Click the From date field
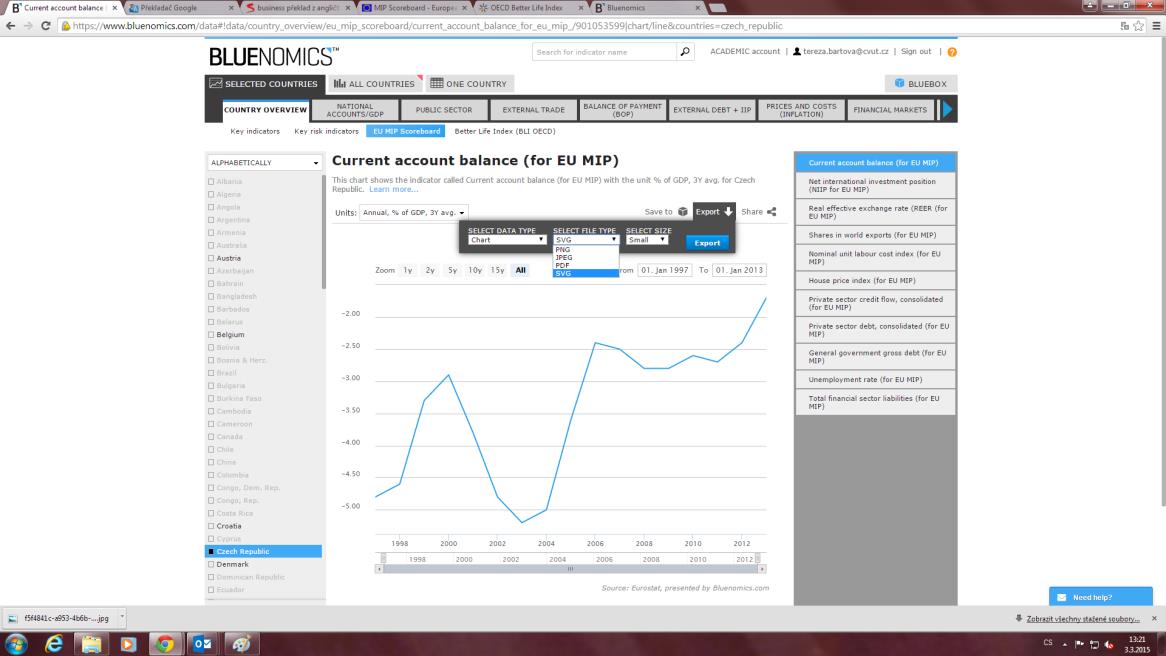 point(665,270)
